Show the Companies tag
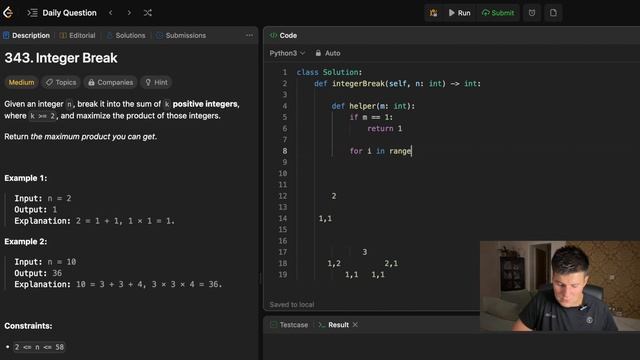The image size is (640, 360). pyautogui.click(x=111, y=82)
